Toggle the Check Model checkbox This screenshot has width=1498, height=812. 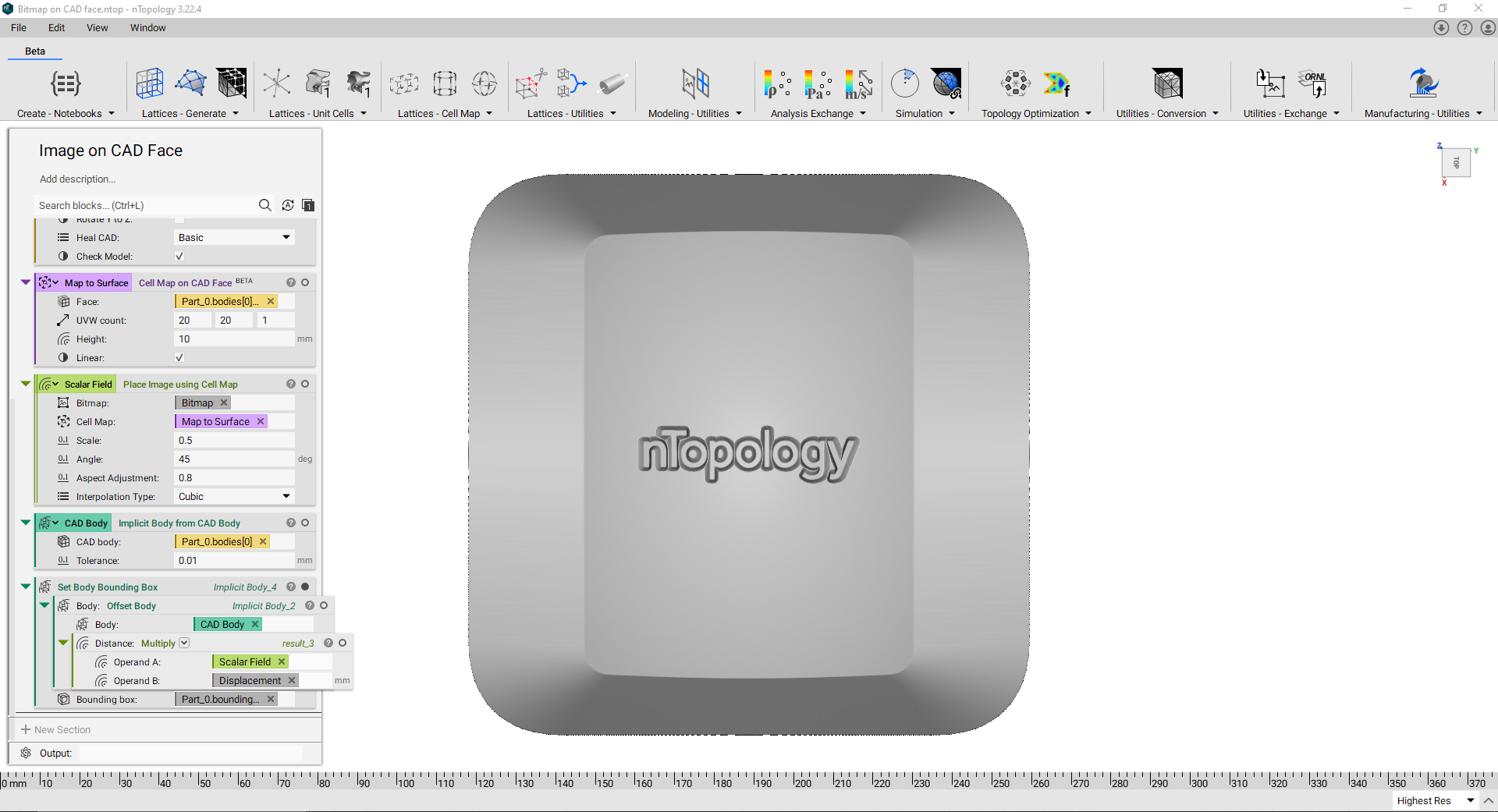tap(179, 256)
